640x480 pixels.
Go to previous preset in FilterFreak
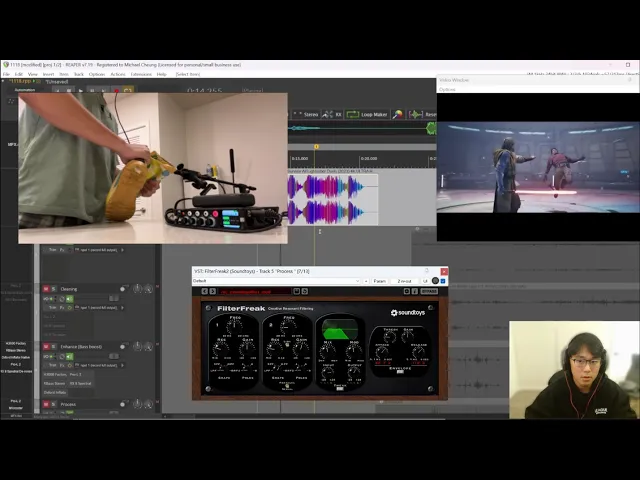point(204,291)
